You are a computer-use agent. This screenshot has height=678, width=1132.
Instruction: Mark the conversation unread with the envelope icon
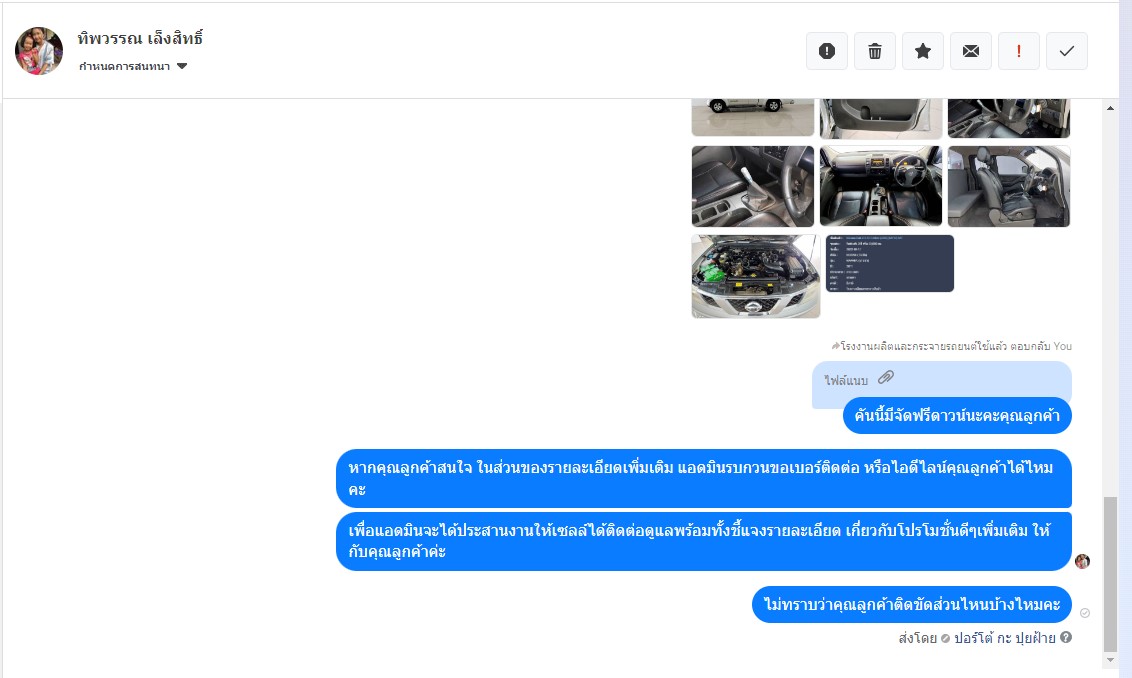pos(970,51)
